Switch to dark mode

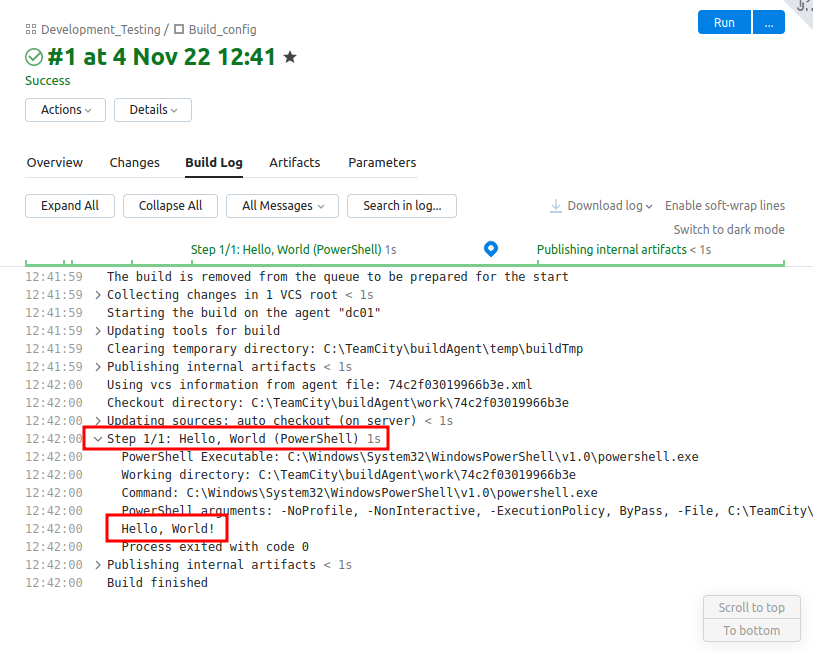click(x=729, y=230)
